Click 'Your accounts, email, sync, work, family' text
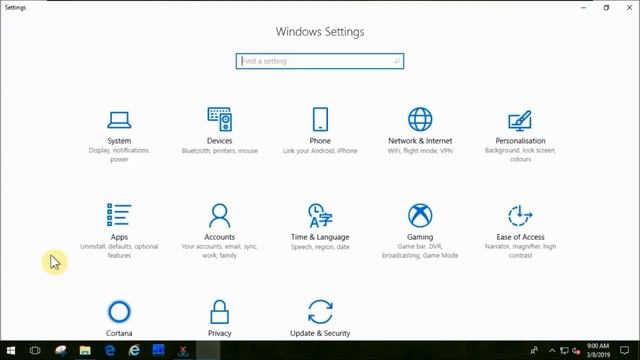This screenshot has height=360, width=640. point(220,251)
